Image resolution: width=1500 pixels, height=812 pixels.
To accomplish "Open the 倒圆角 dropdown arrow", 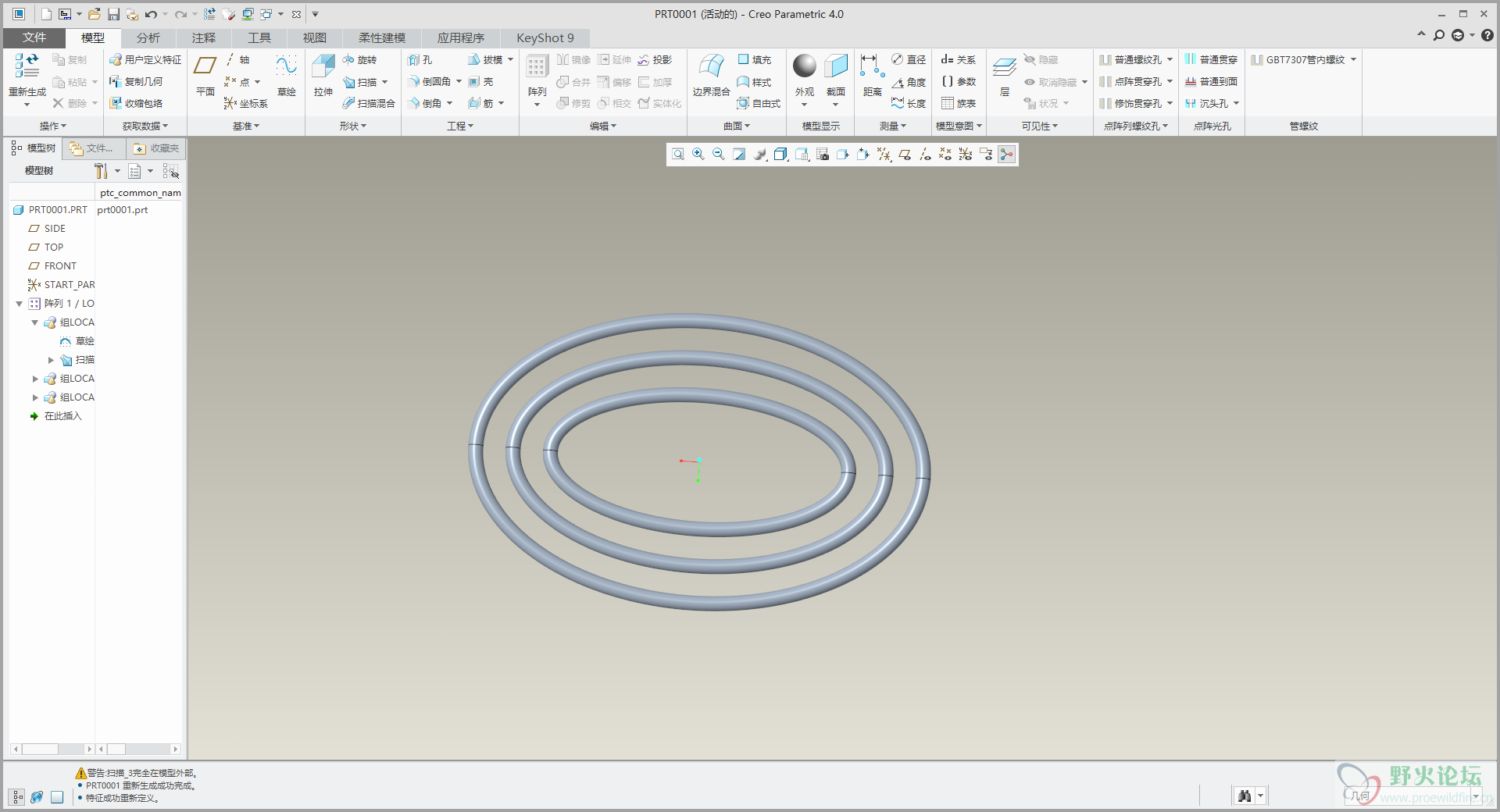I will pos(459,82).
